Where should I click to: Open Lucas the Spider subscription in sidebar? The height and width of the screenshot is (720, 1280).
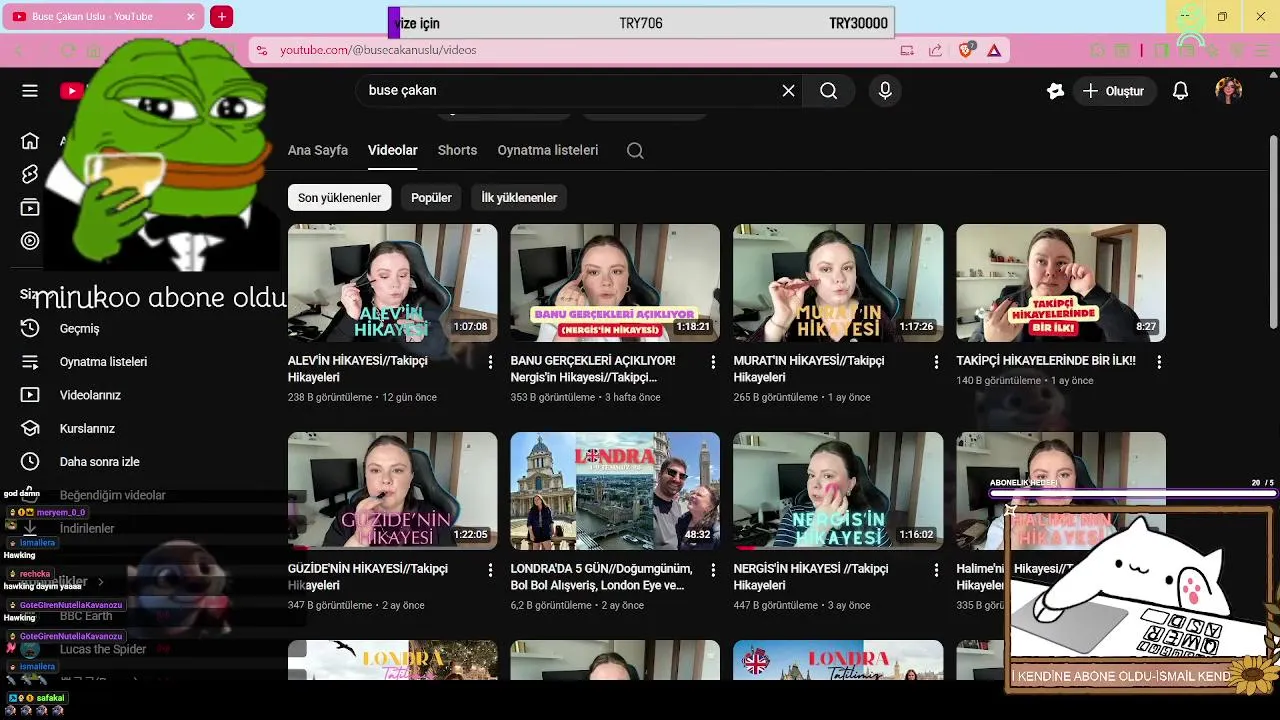point(103,650)
